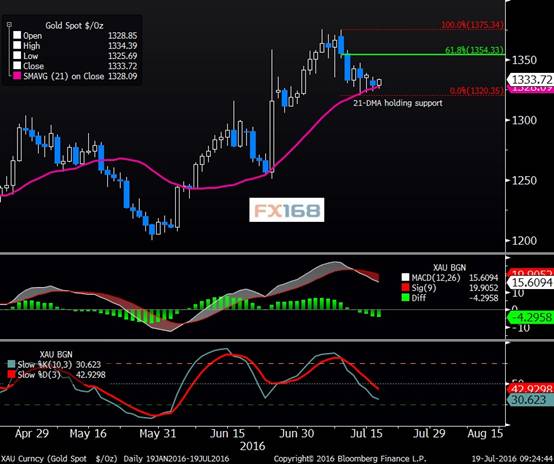Click the 1333.72 last price tag on axis
The width and height of the screenshot is (554, 464).
531,80
